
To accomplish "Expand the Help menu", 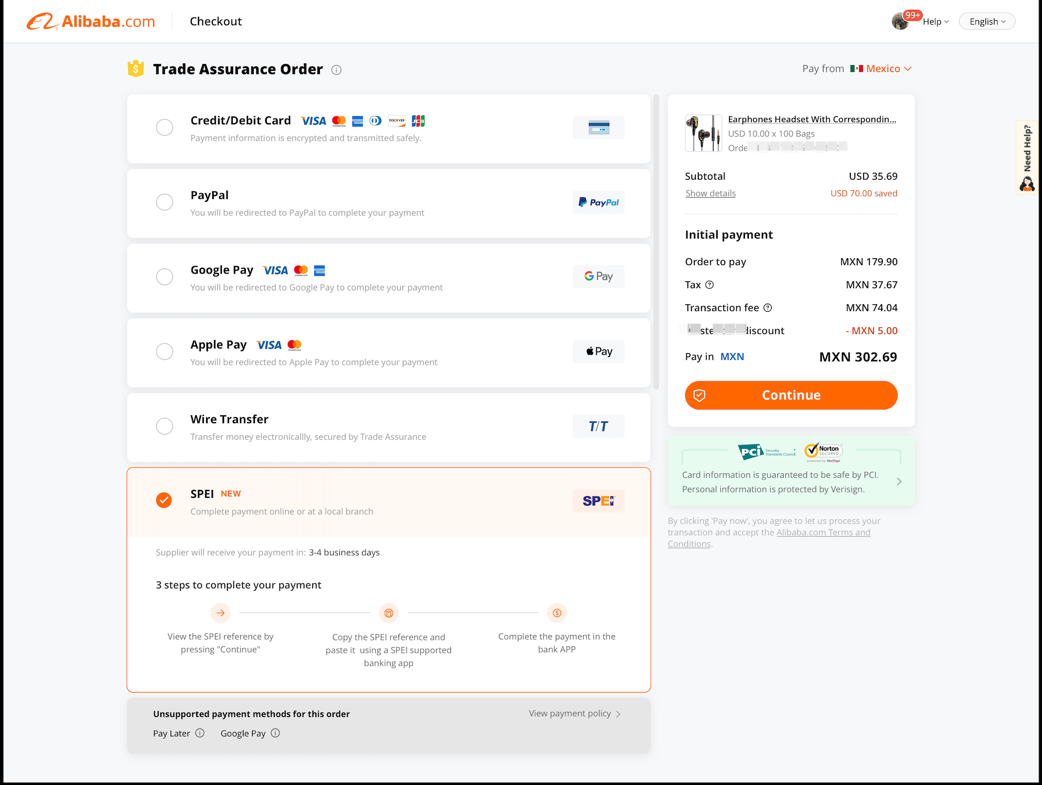I will pos(936,21).
